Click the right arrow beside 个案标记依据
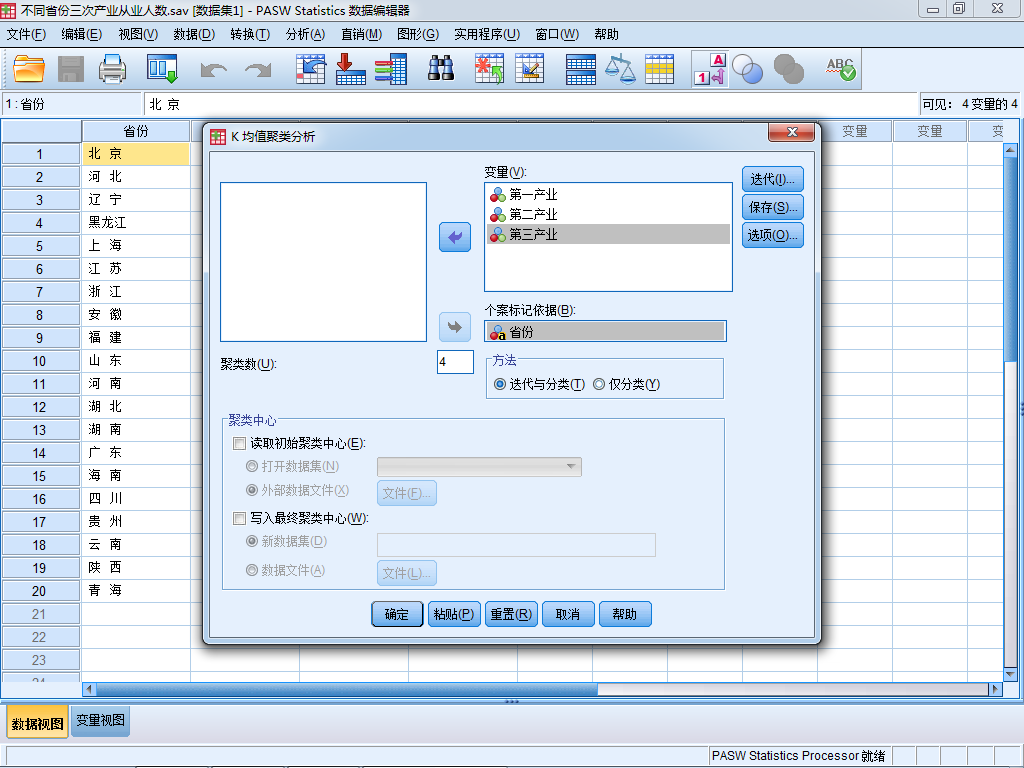The height and width of the screenshot is (768, 1024). (x=455, y=327)
